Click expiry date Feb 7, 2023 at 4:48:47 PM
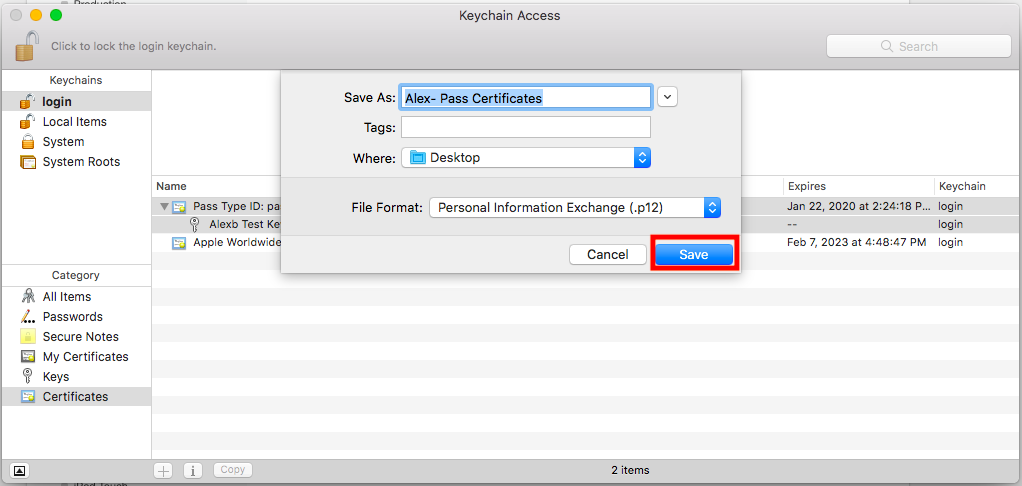Viewport: 1022px width, 486px height. 856,242
